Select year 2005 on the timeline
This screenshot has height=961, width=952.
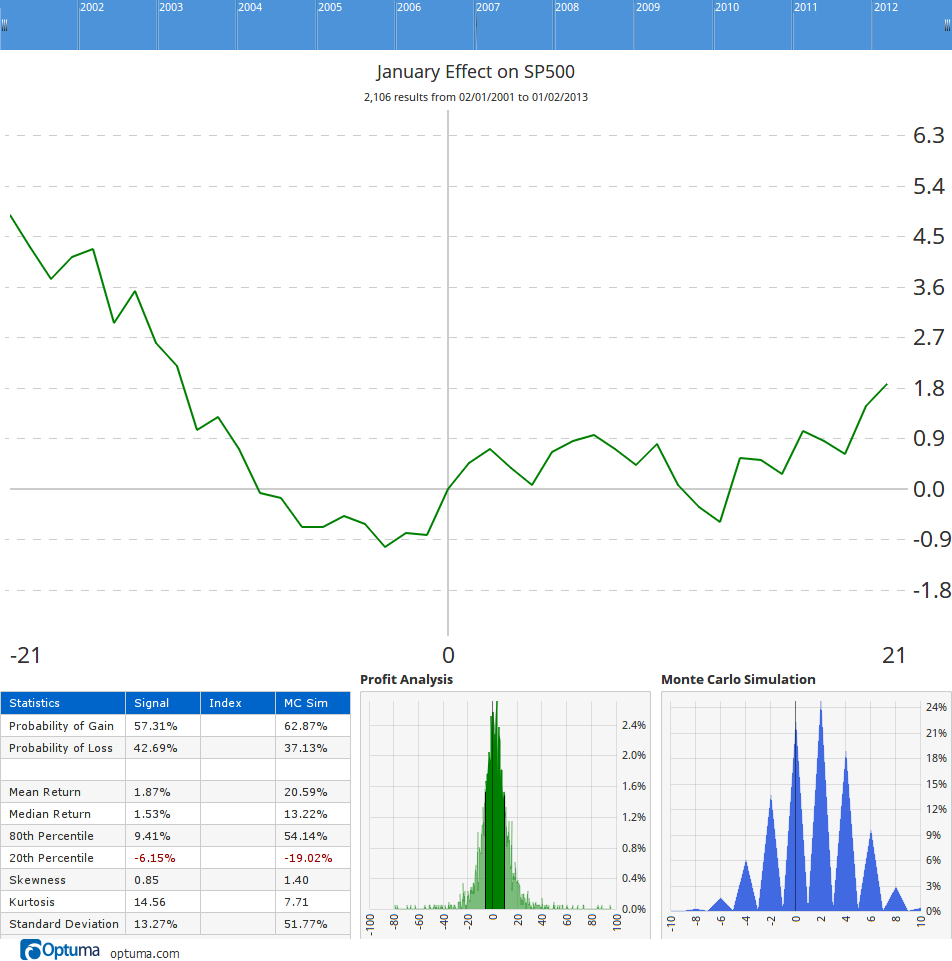(x=330, y=7)
